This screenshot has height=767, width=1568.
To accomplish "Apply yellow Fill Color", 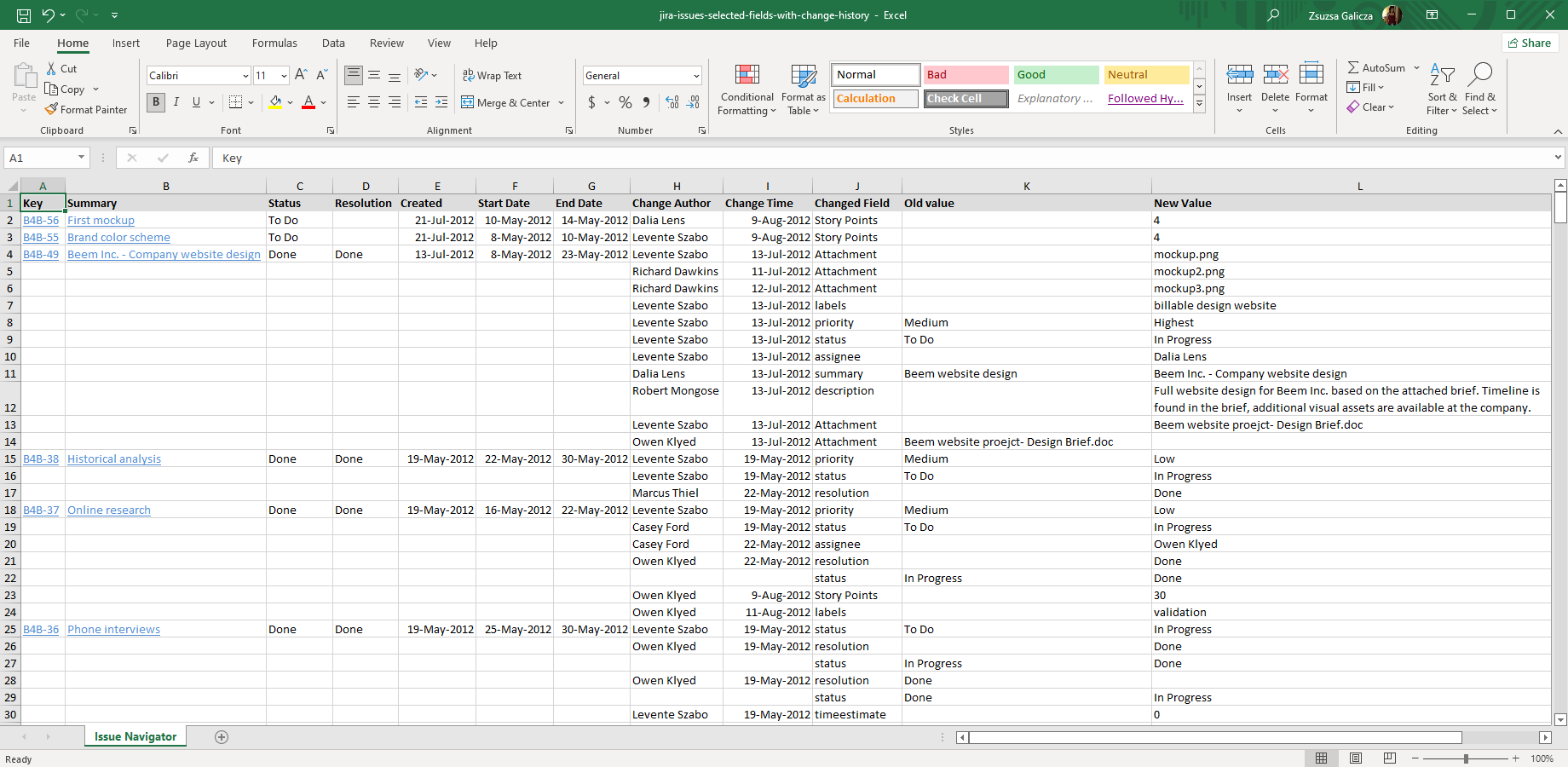I will click(275, 102).
